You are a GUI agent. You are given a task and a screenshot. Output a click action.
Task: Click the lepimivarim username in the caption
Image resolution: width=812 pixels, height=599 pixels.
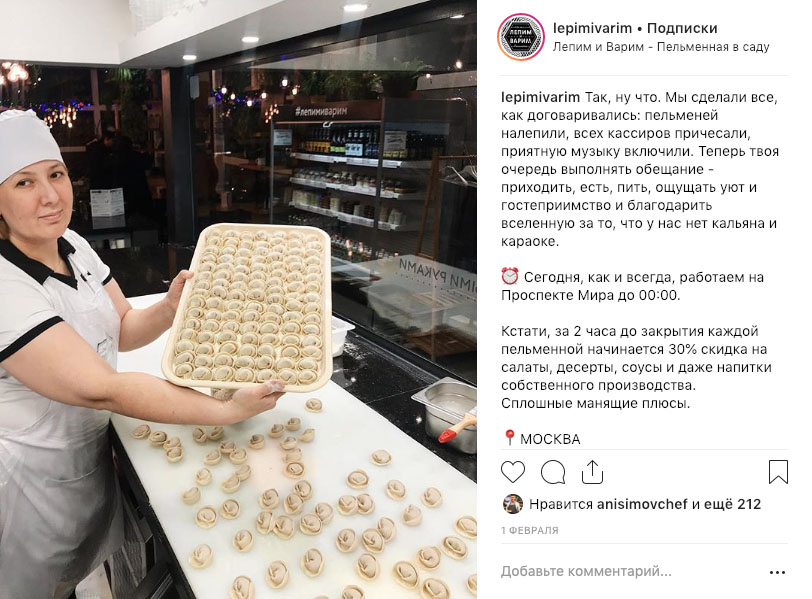tap(540, 97)
